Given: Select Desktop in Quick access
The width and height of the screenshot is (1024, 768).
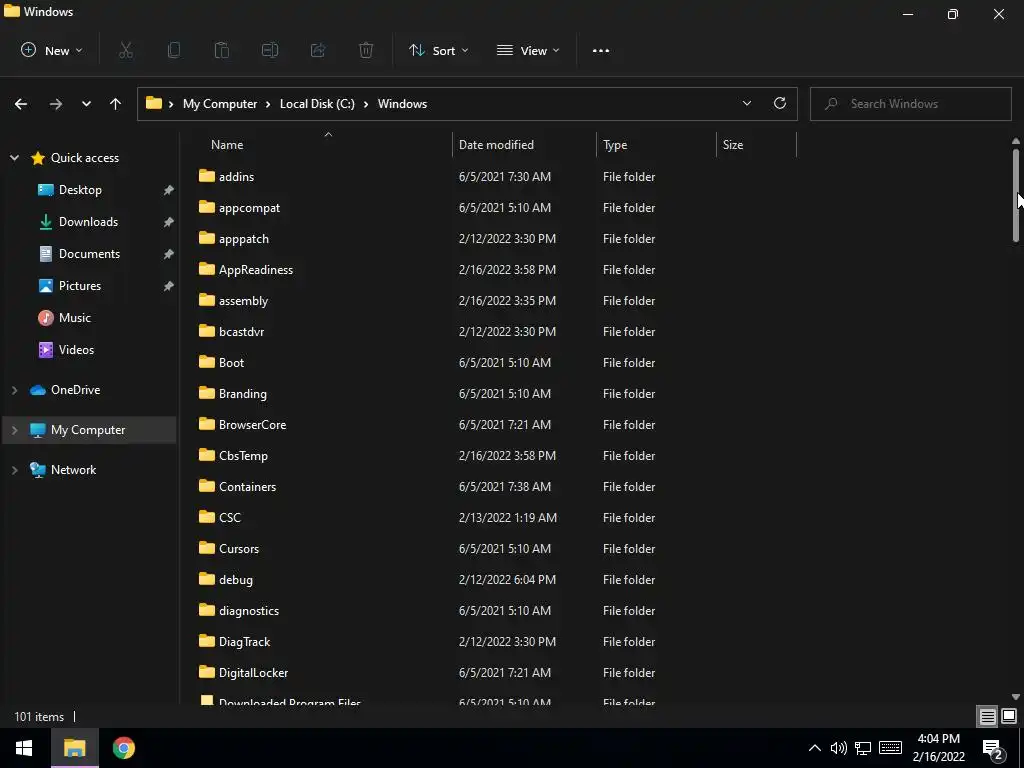Looking at the screenshot, I should (x=80, y=190).
